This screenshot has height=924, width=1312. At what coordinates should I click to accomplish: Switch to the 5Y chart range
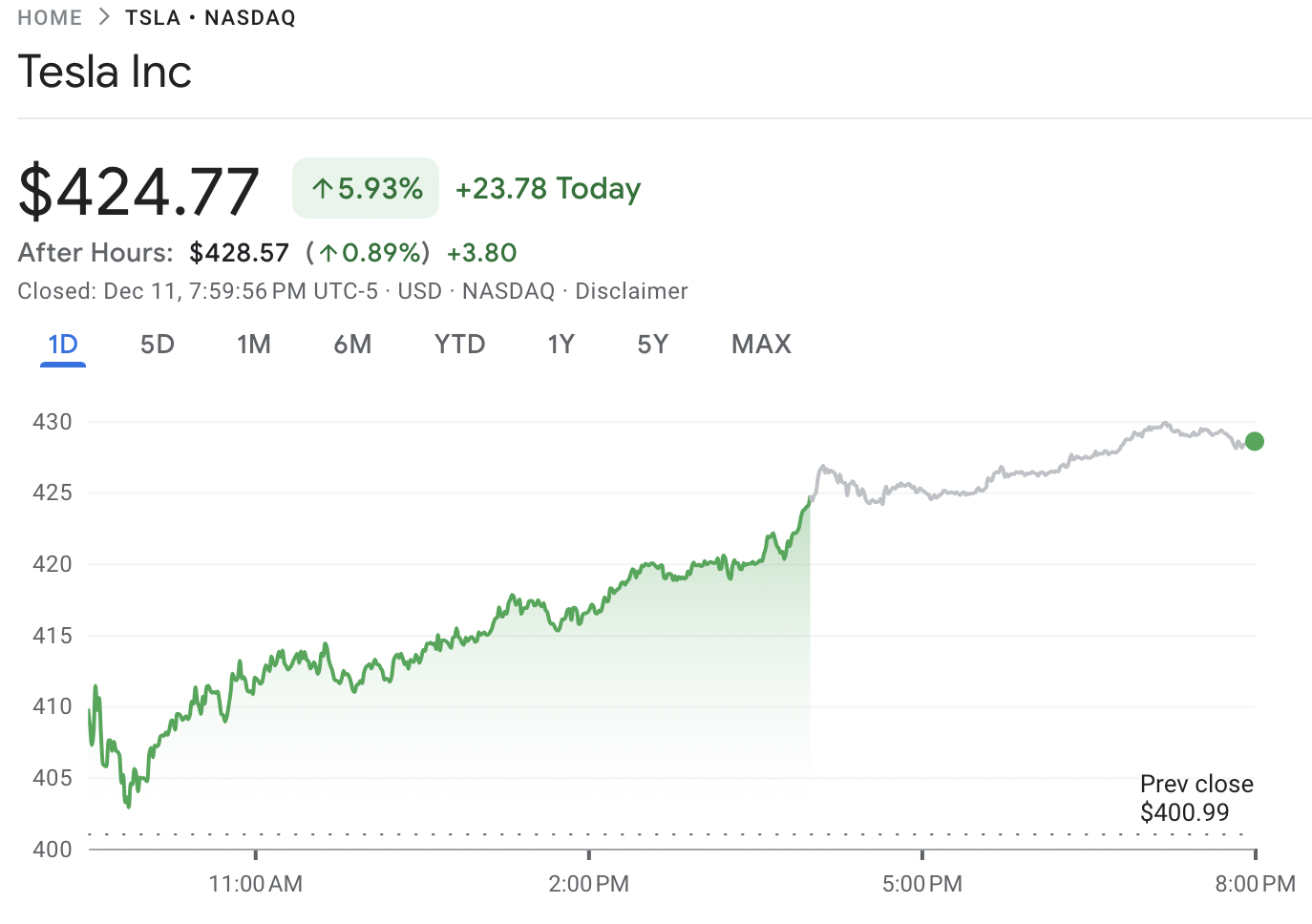(x=653, y=345)
